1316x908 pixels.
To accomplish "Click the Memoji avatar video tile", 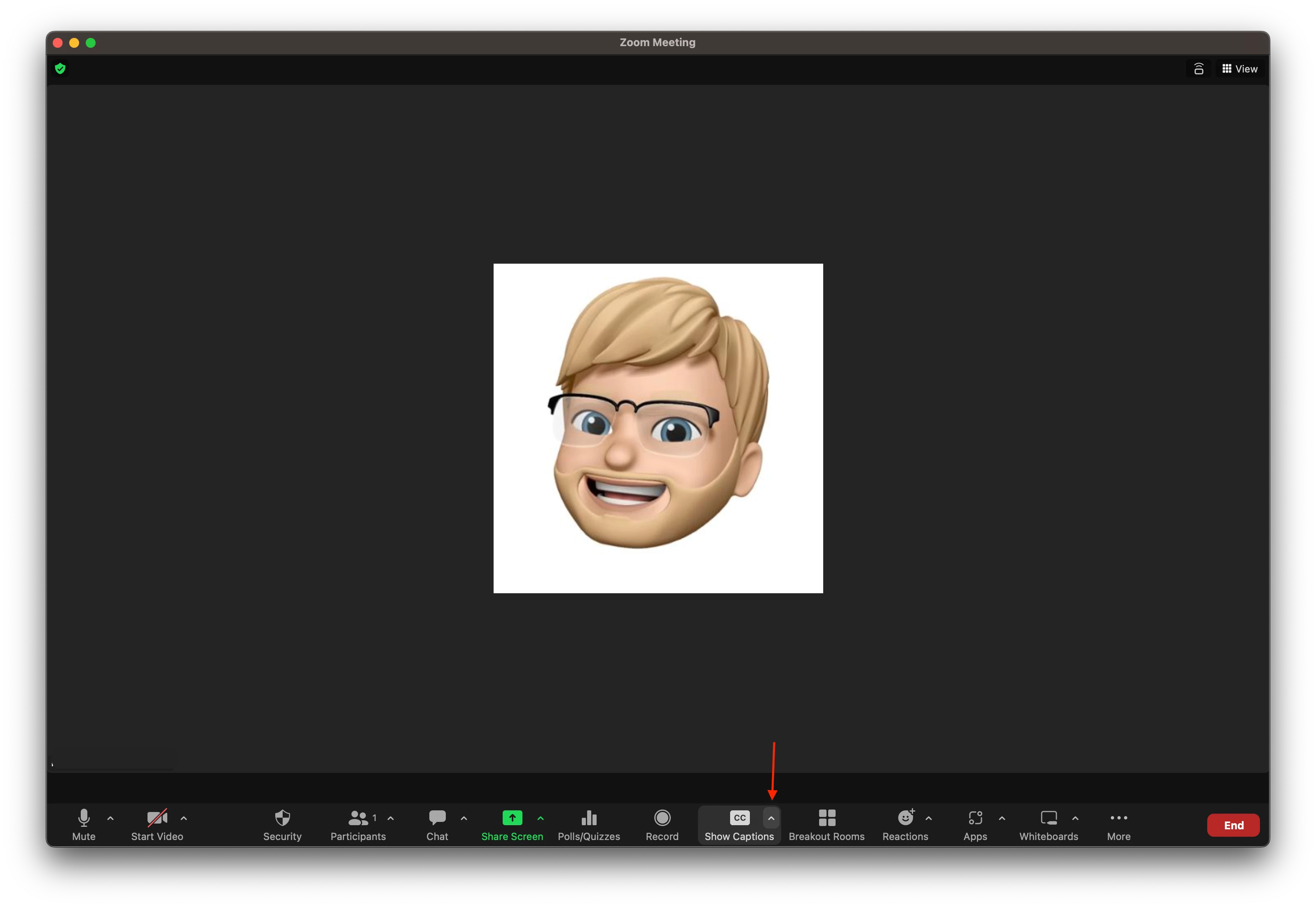I will pyautogui.click(x=658, y=428).
